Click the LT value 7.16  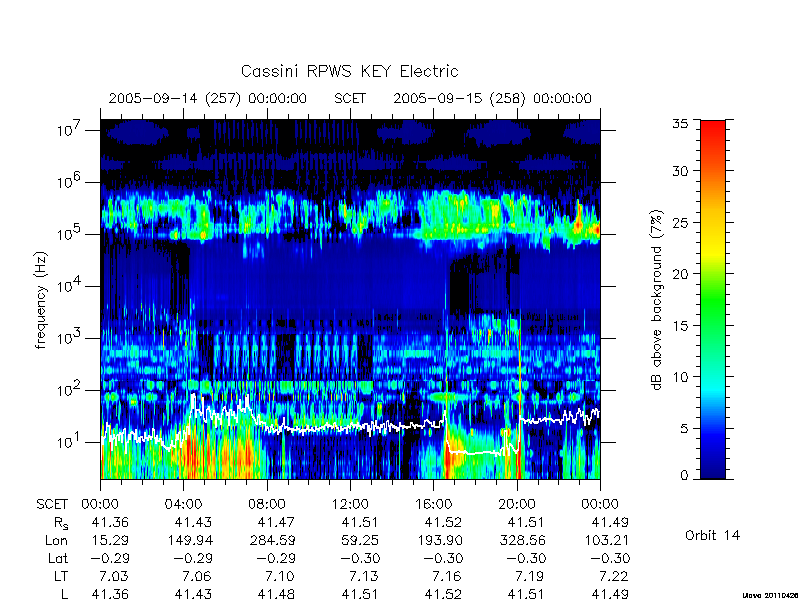(447, 577)
